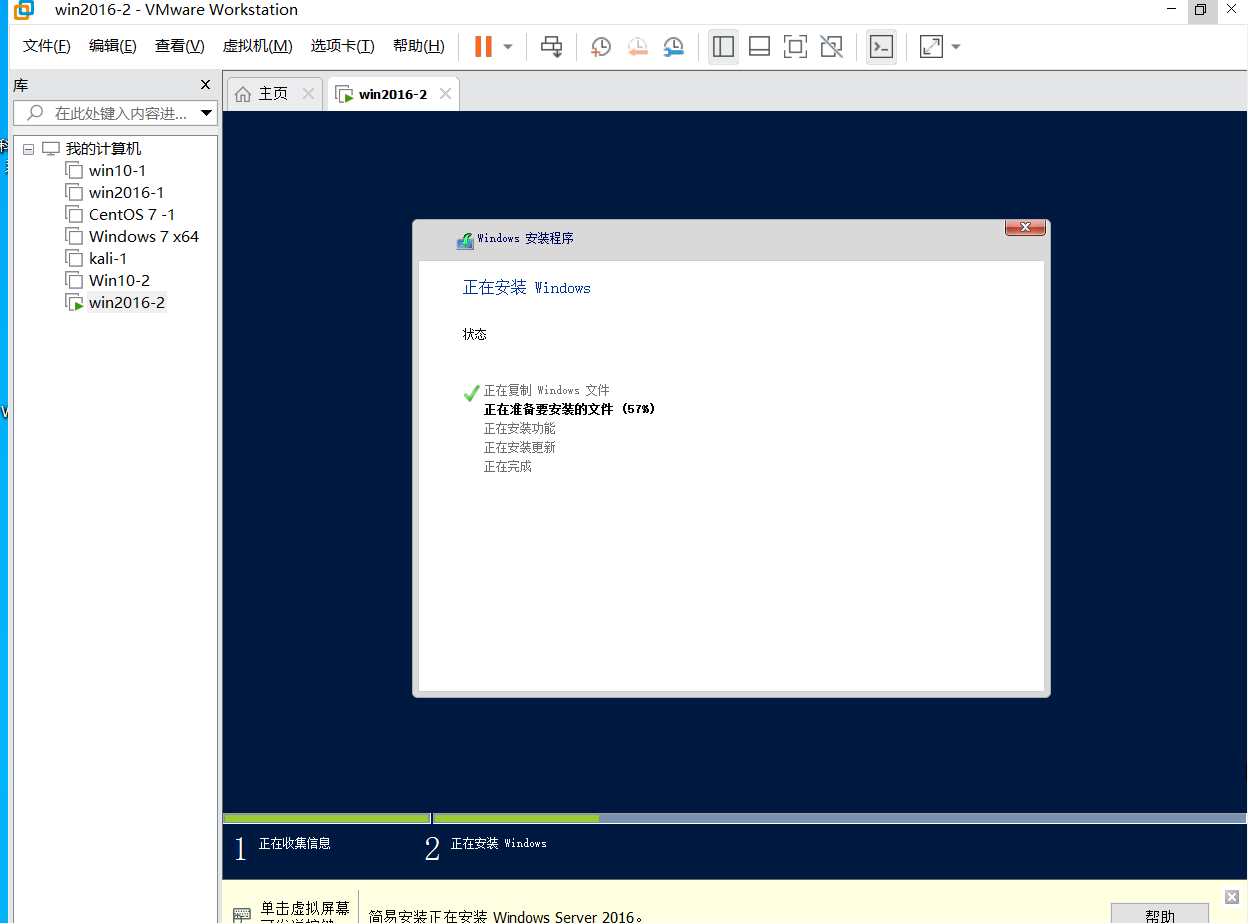Click the 正在安装 Windows stage 2 label
Screen dimensions: 1248x923
click(x=499, y=844)
